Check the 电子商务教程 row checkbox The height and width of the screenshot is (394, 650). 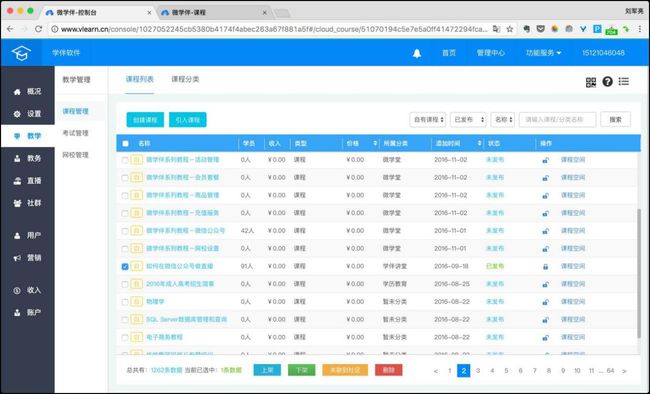click(125, 338)
